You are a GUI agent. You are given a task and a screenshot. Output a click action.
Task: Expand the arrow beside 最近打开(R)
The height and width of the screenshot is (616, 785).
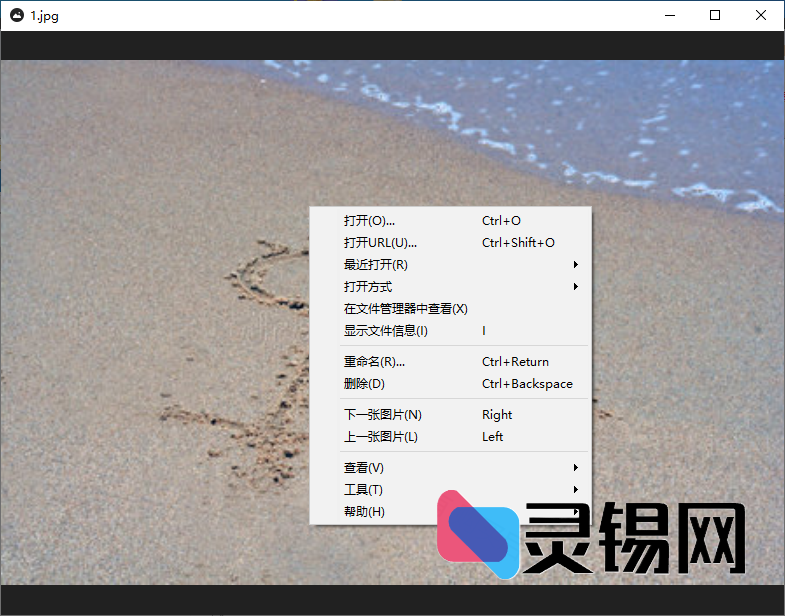pos(576,264)
